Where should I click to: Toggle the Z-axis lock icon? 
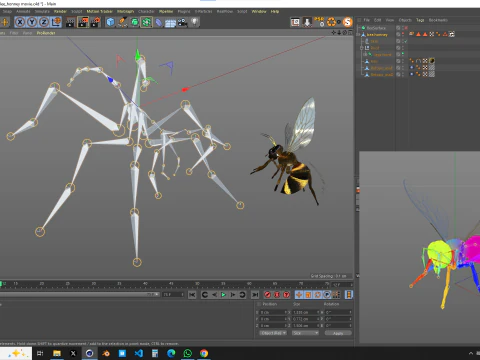[44, 22]
